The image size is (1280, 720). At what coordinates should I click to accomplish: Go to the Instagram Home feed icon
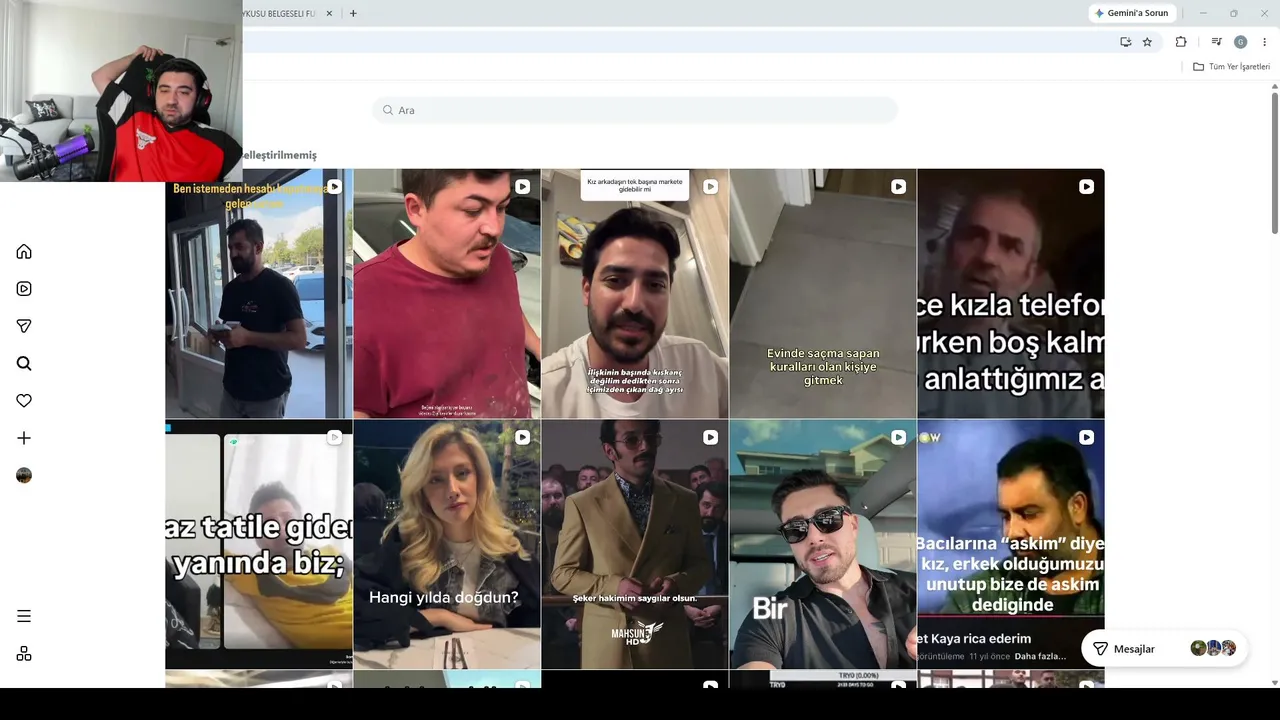24,251
